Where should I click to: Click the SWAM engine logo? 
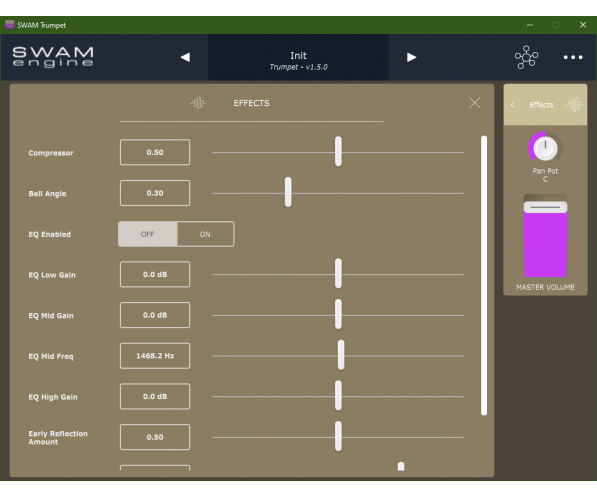click(x=53, y=57)
